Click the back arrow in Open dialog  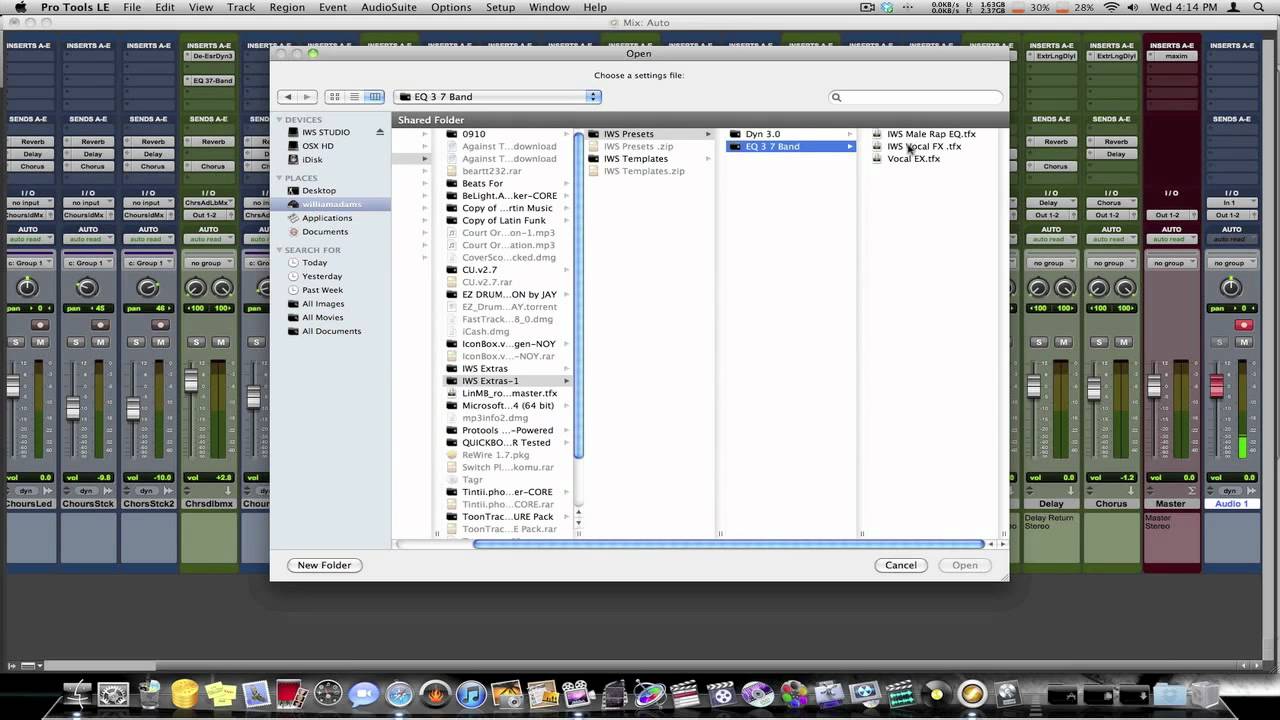coord(288,97)
